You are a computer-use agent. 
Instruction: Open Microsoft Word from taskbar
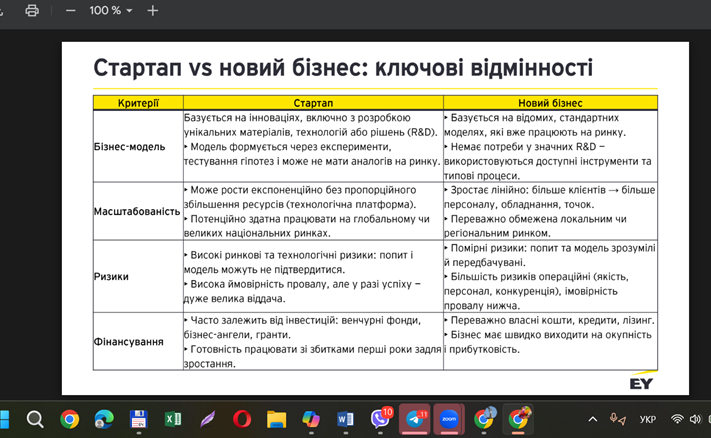coord(346,419)
